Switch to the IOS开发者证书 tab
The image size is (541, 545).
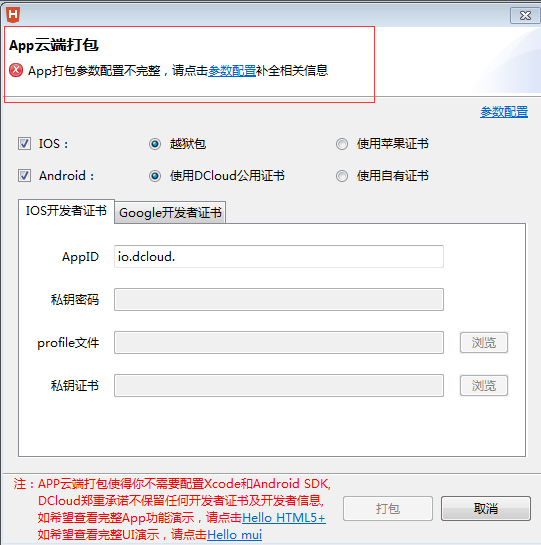coord(66,211)
